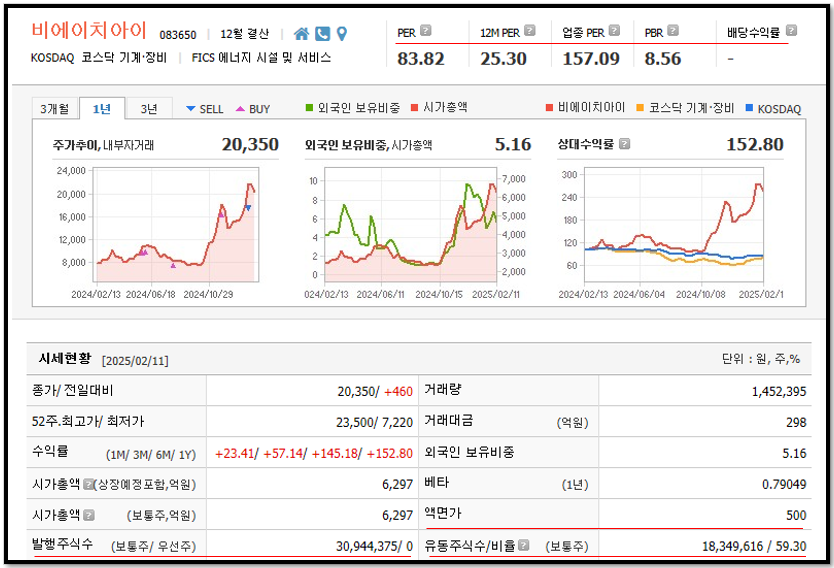
Task: Switch to the 3개월 tab
Action: [55, 108]
